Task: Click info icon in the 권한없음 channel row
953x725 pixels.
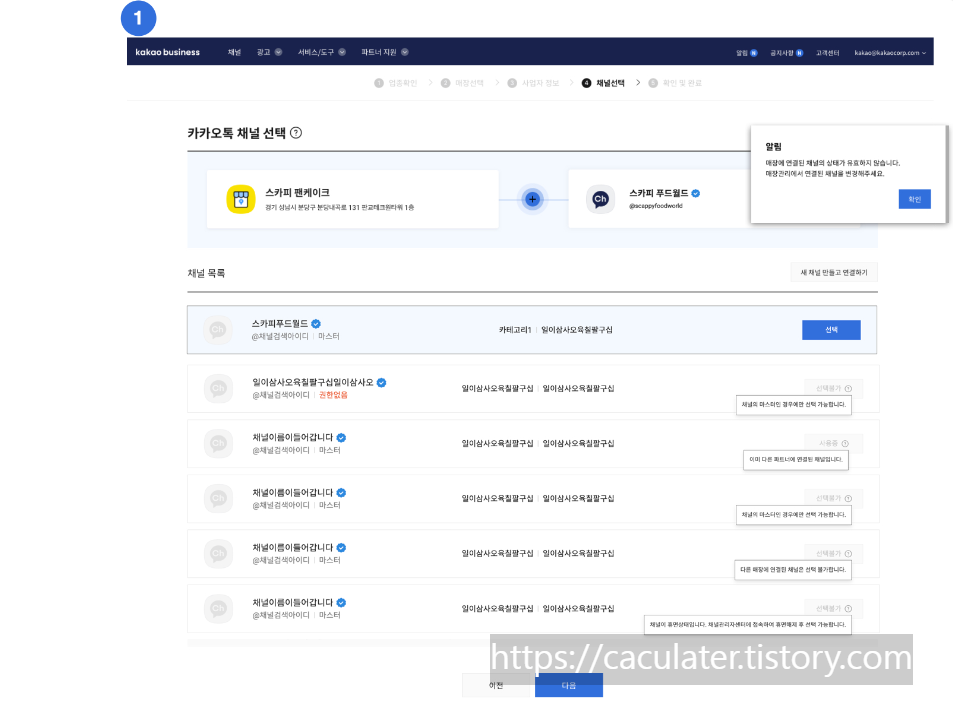Action: [848, 389]
